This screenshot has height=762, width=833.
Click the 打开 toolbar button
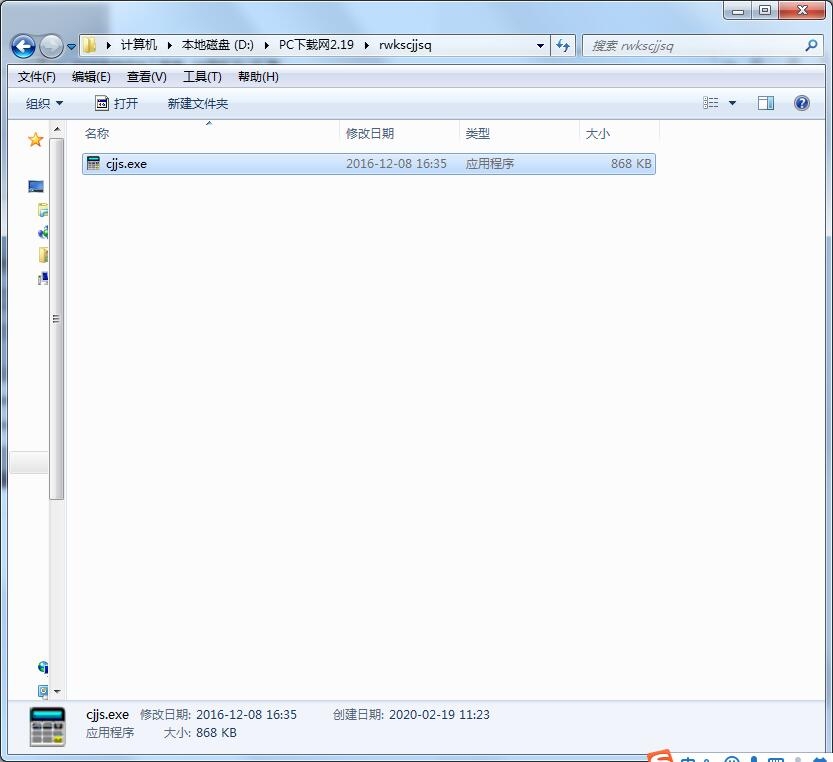click(x=116, y=104)
